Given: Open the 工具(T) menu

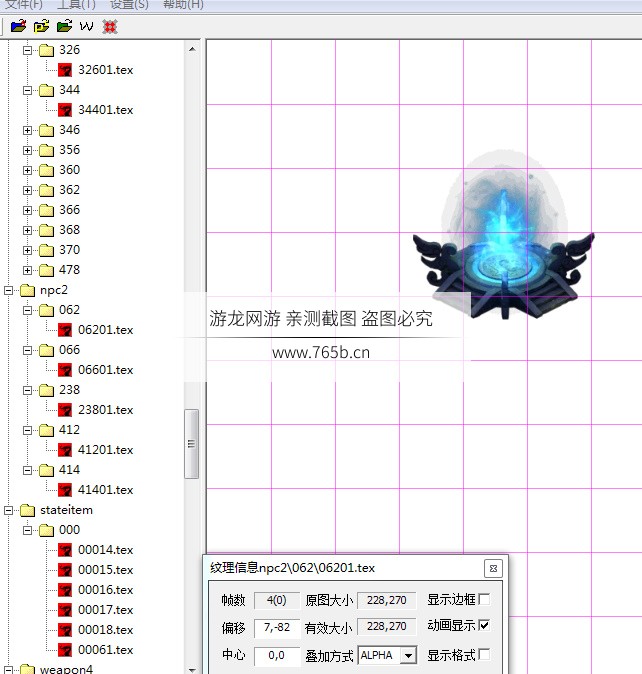Looking at the screenshot, I should [x=76, y=5].
